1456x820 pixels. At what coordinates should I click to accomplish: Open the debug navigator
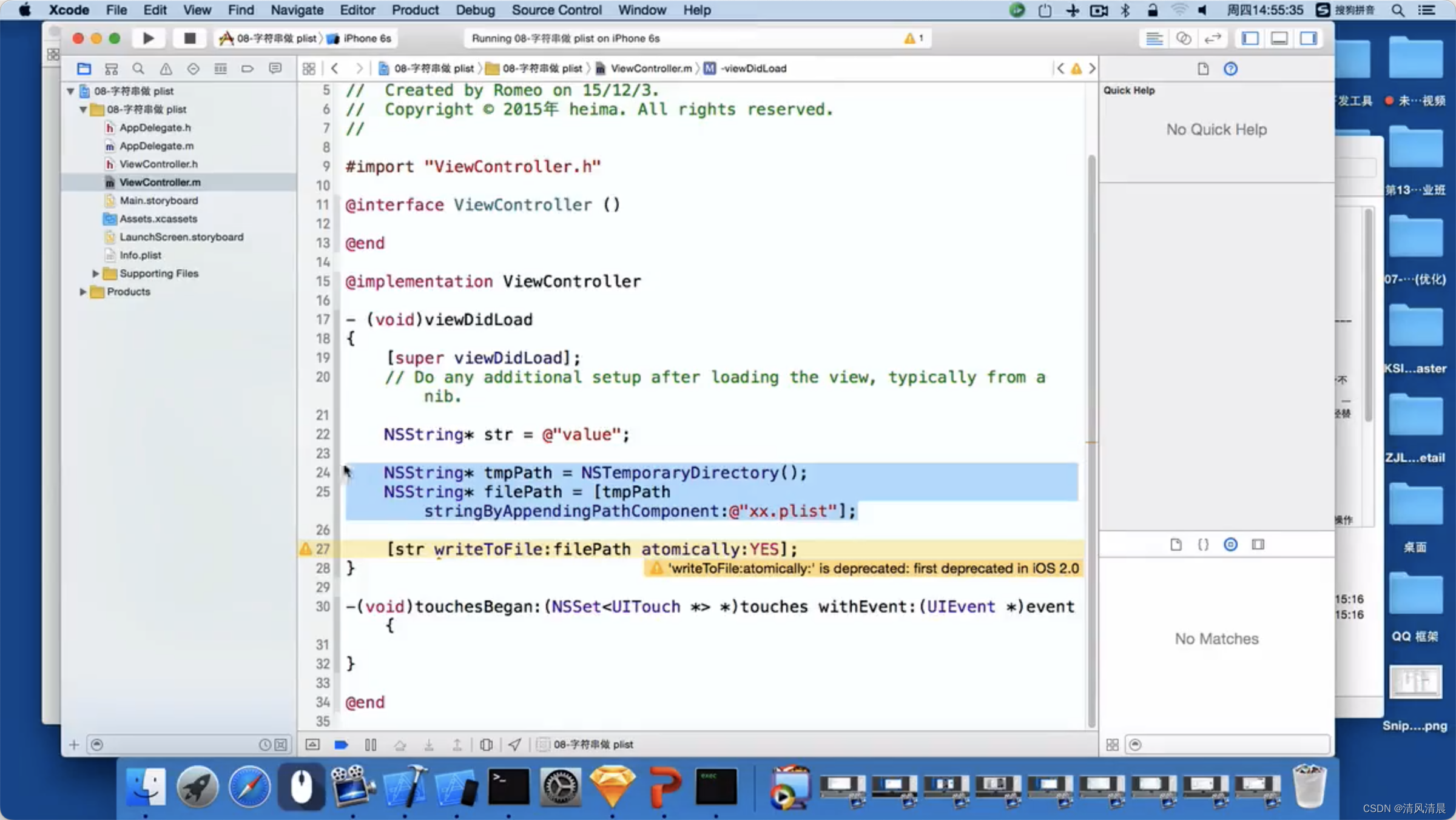tap(220, 69)
